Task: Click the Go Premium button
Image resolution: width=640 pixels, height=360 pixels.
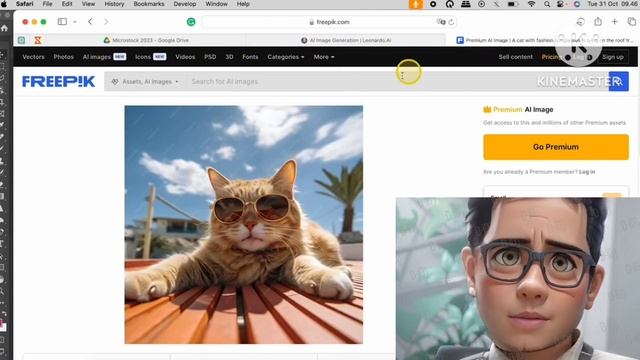Action: [x=556, y=147]
